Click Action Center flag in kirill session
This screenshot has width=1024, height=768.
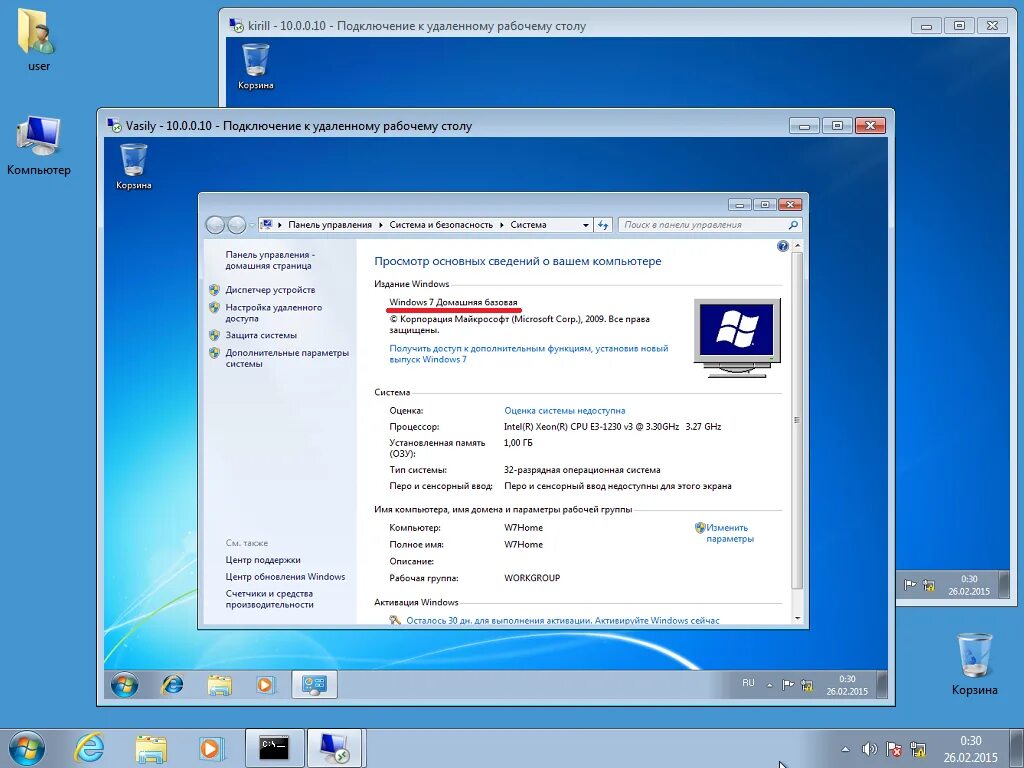click(909, 585)
